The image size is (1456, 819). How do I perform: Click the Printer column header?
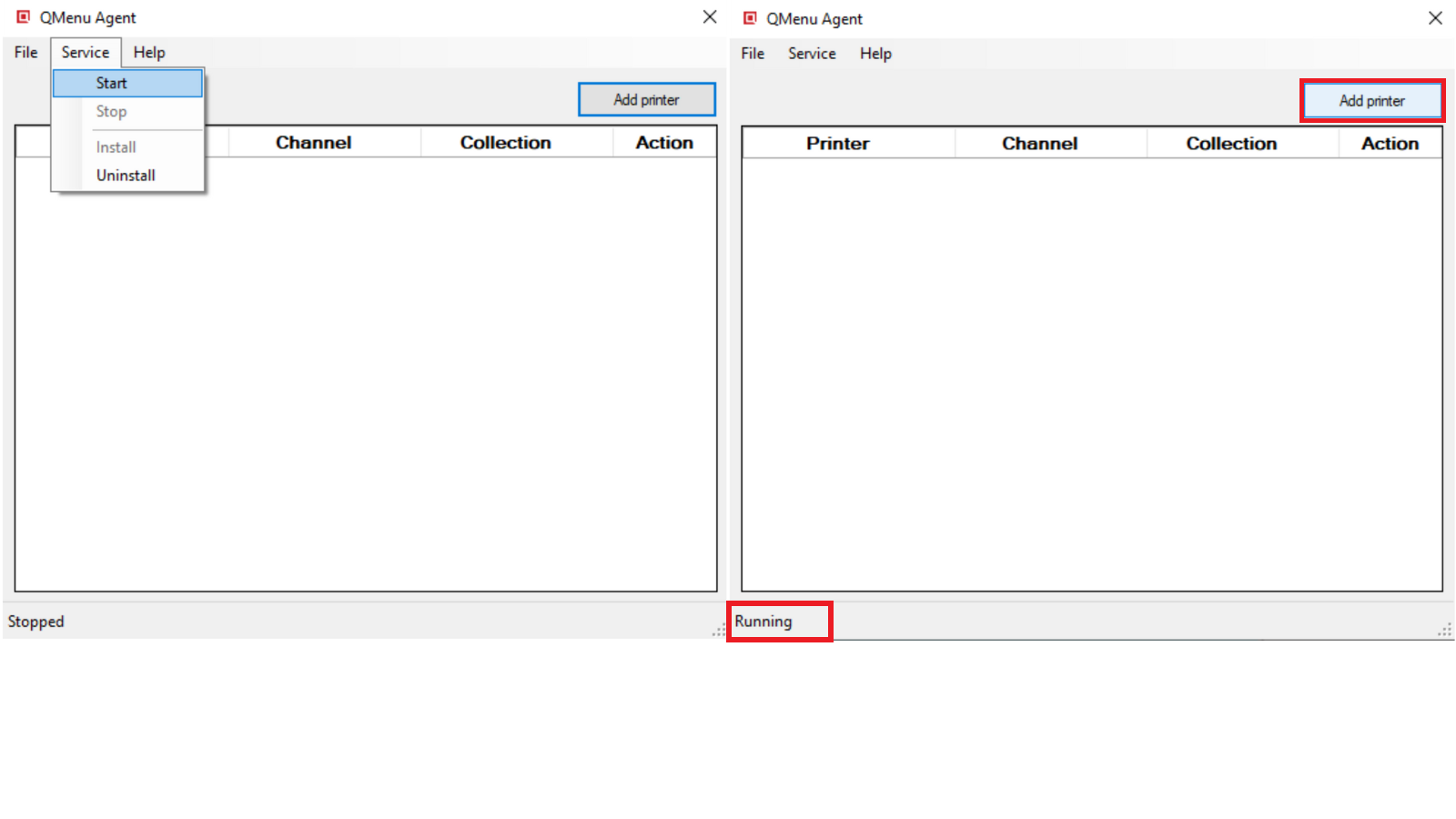[837, 144]
